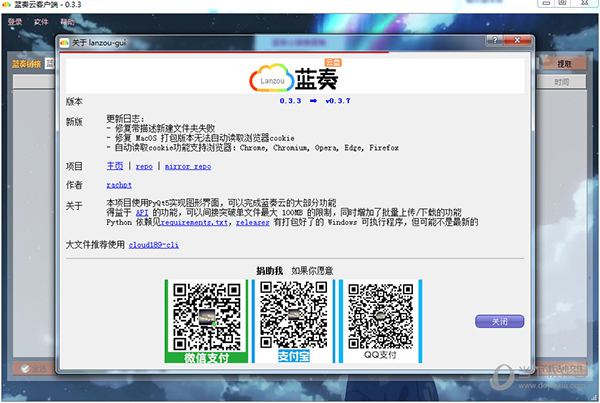Open the 文件 menu in main window
The image size is (600, 403).
click(41, 22)
